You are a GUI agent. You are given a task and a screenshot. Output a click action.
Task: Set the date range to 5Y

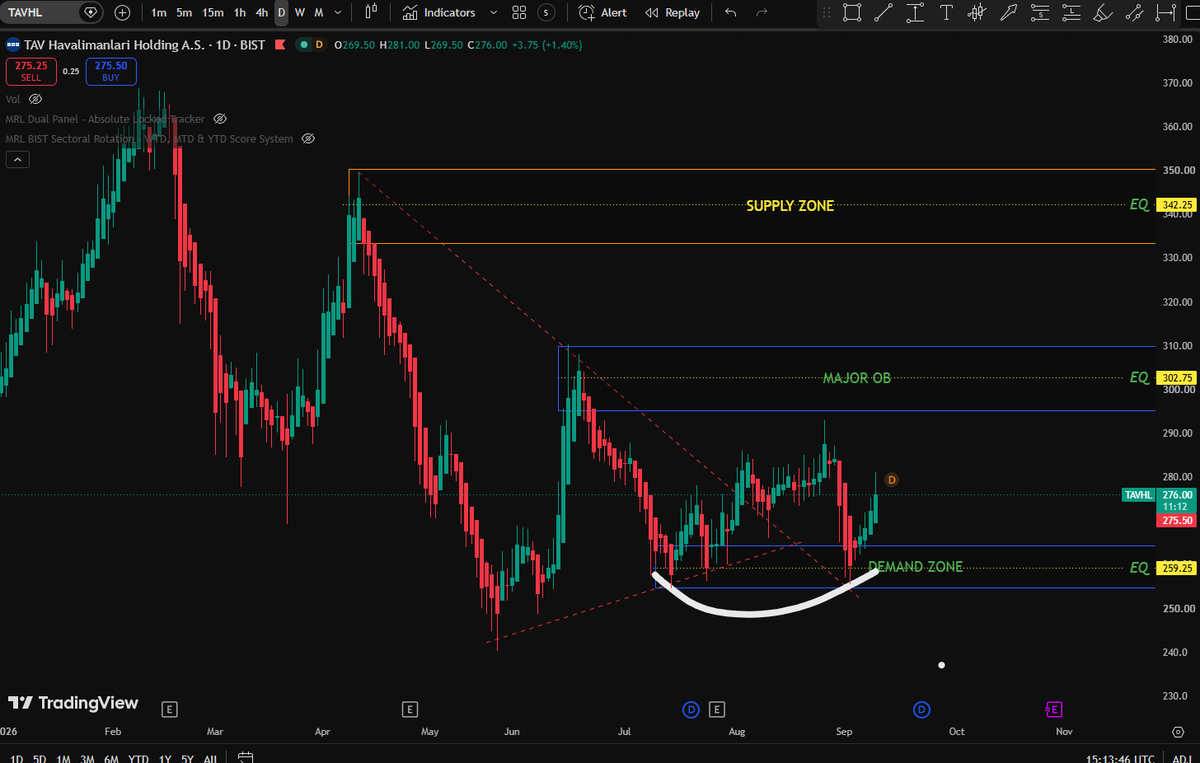point(187,759)
